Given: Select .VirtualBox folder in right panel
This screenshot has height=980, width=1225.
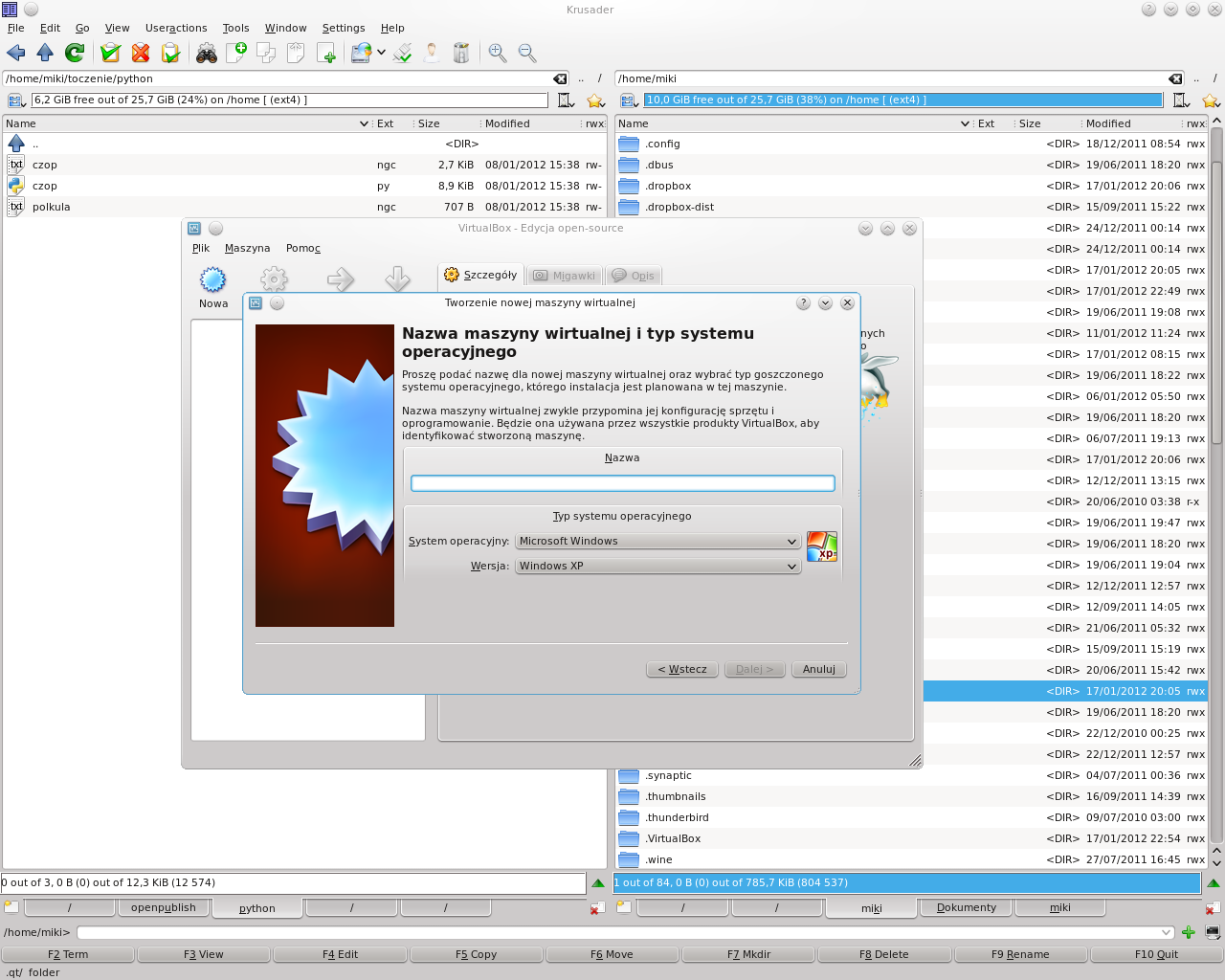Looking at the screenshot, I should tap(911, 838).
